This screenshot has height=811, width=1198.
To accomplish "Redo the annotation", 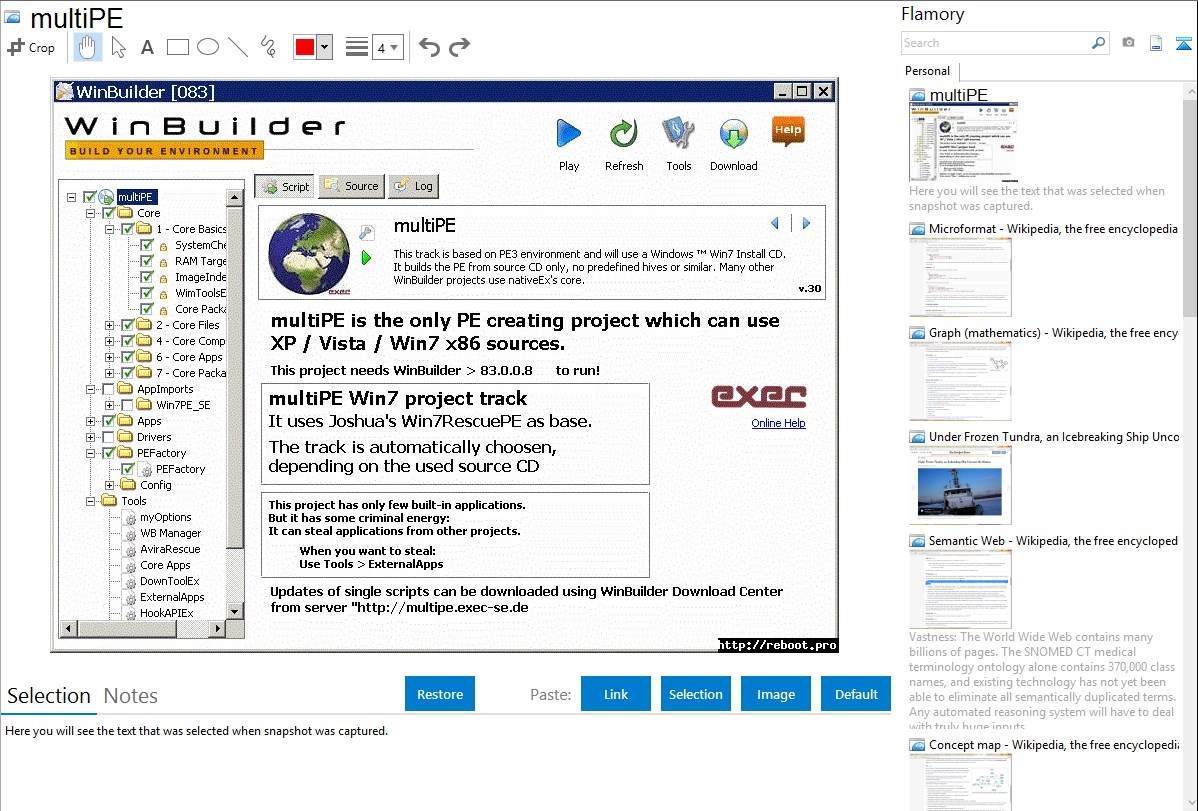I will (459, 47).
